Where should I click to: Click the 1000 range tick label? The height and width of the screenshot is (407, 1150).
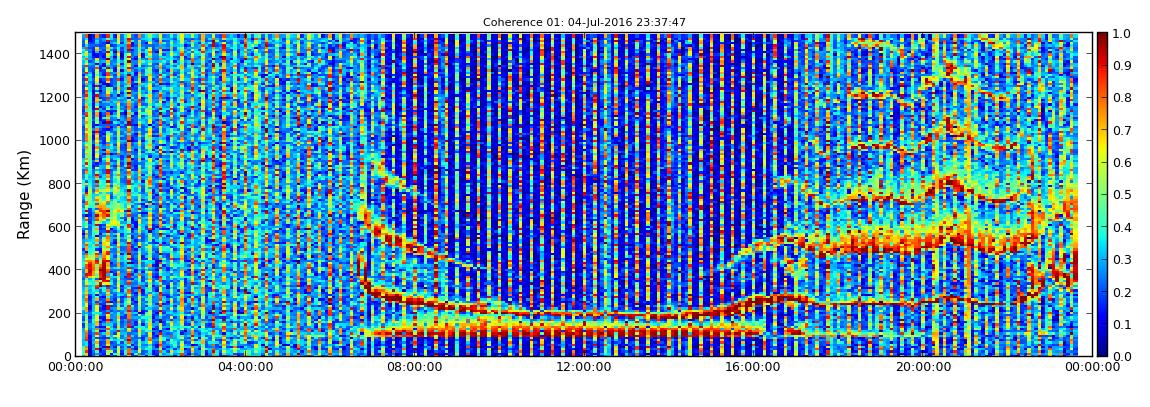tap(56, 141)
